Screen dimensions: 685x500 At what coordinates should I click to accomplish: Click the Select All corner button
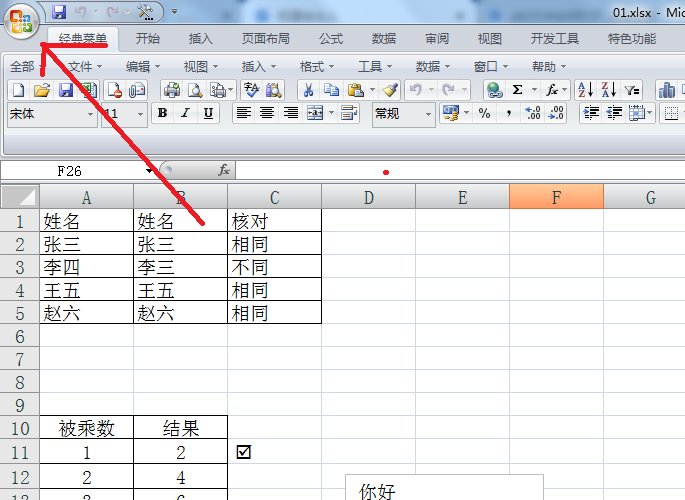[x=20, y=197]
